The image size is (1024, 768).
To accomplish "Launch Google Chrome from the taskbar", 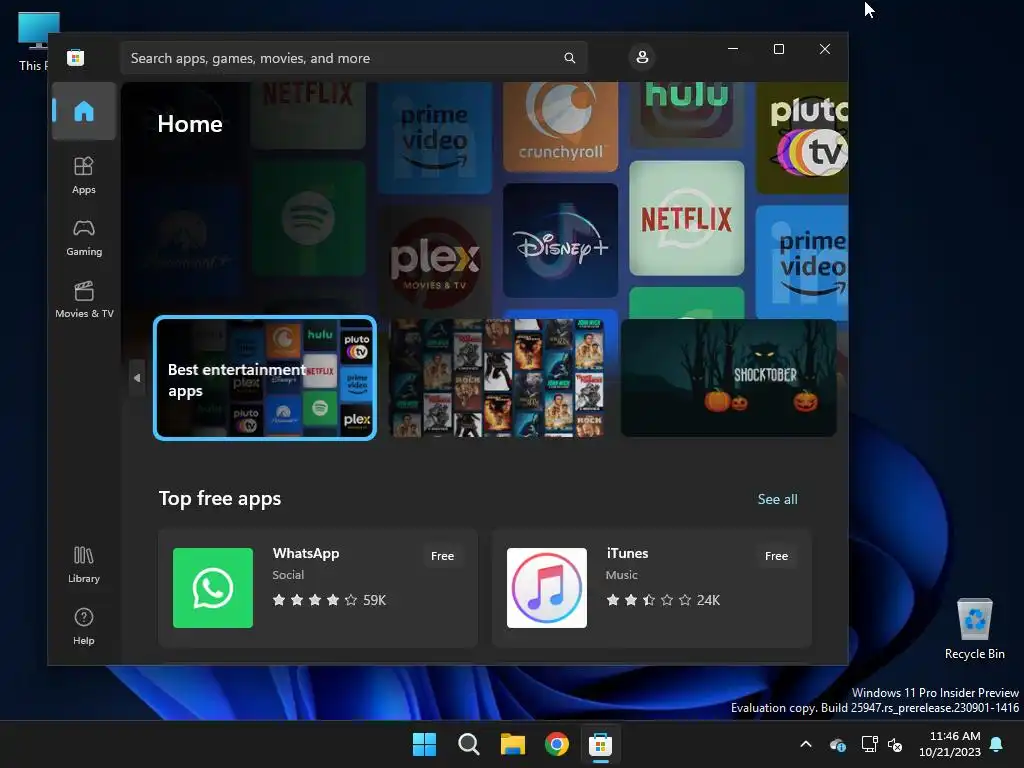I will coord(556,744).
